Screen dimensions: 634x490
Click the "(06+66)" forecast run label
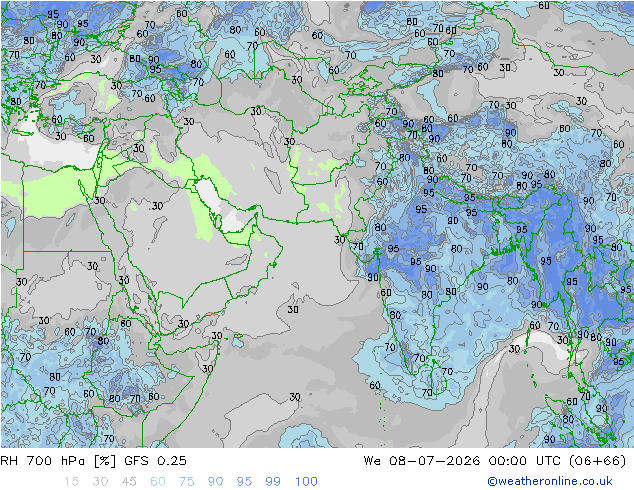pyautogui.click(x=597, y=461)
